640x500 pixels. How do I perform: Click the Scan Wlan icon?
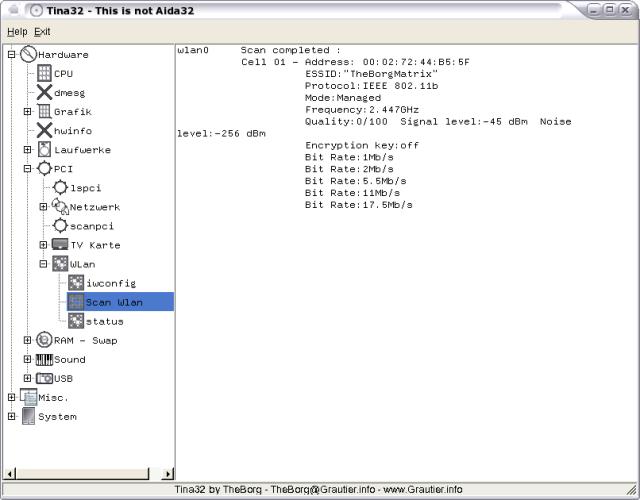76,302
